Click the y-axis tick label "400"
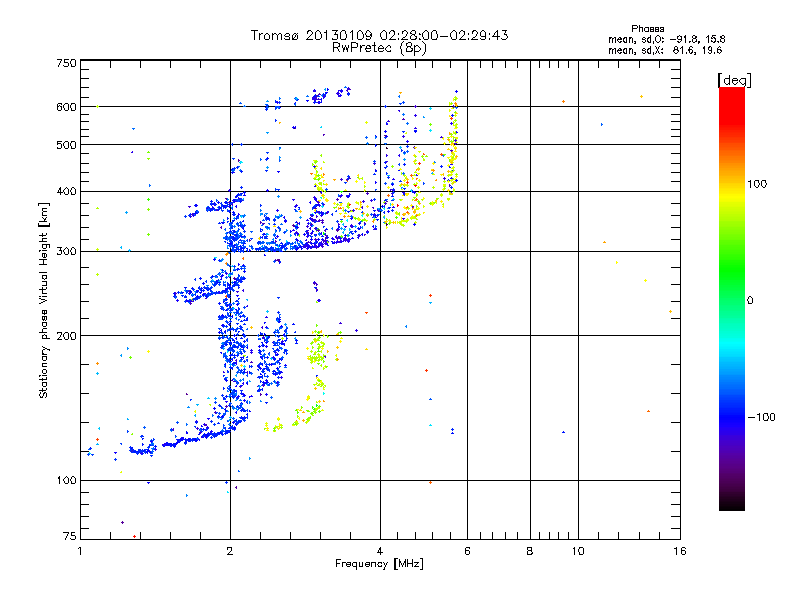Viewport: 800px width, 600px height. click(66, 192)
